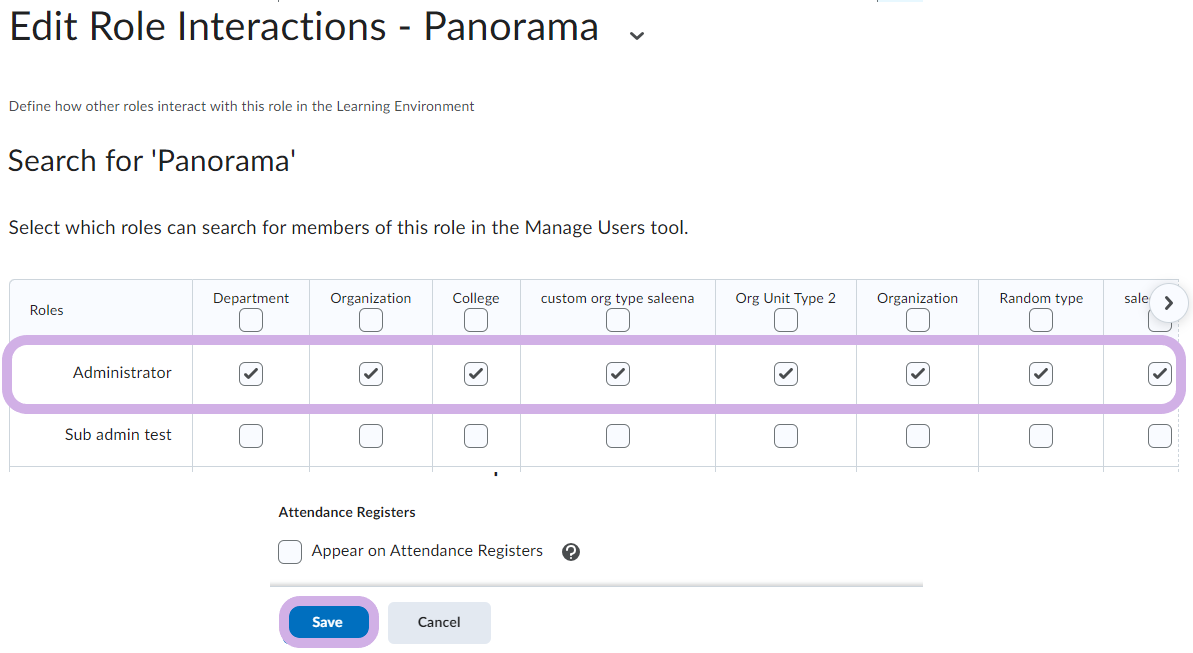Toggle the Department column header checkbox
The width and height of the screenshot is (1193, 653).
[x=251, y=320]
